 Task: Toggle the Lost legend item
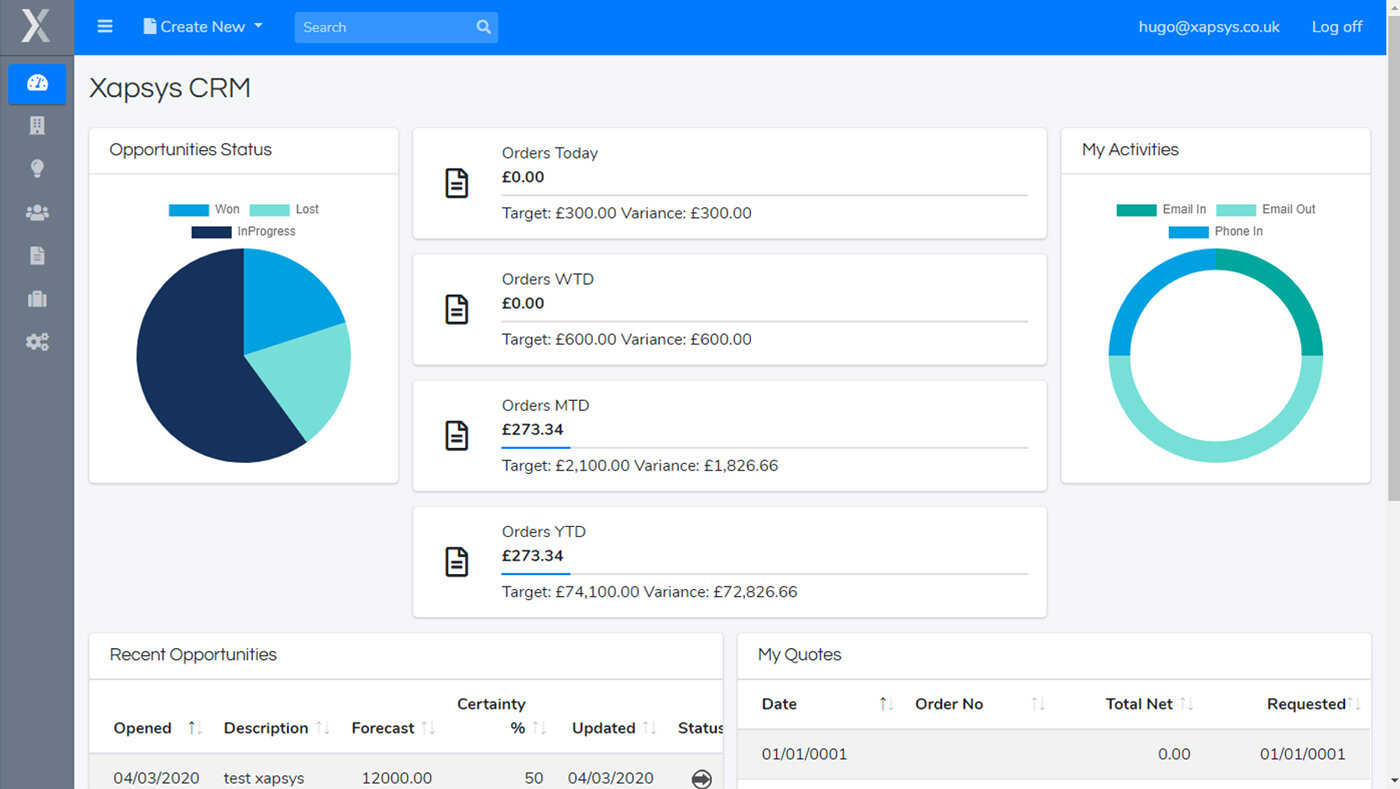[285, 210]
